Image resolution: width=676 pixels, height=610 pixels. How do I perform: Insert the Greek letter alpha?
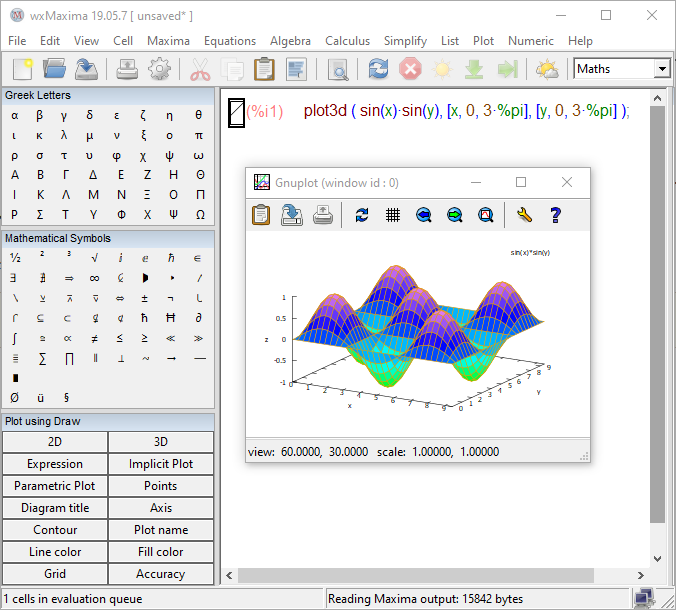point(14,116)
